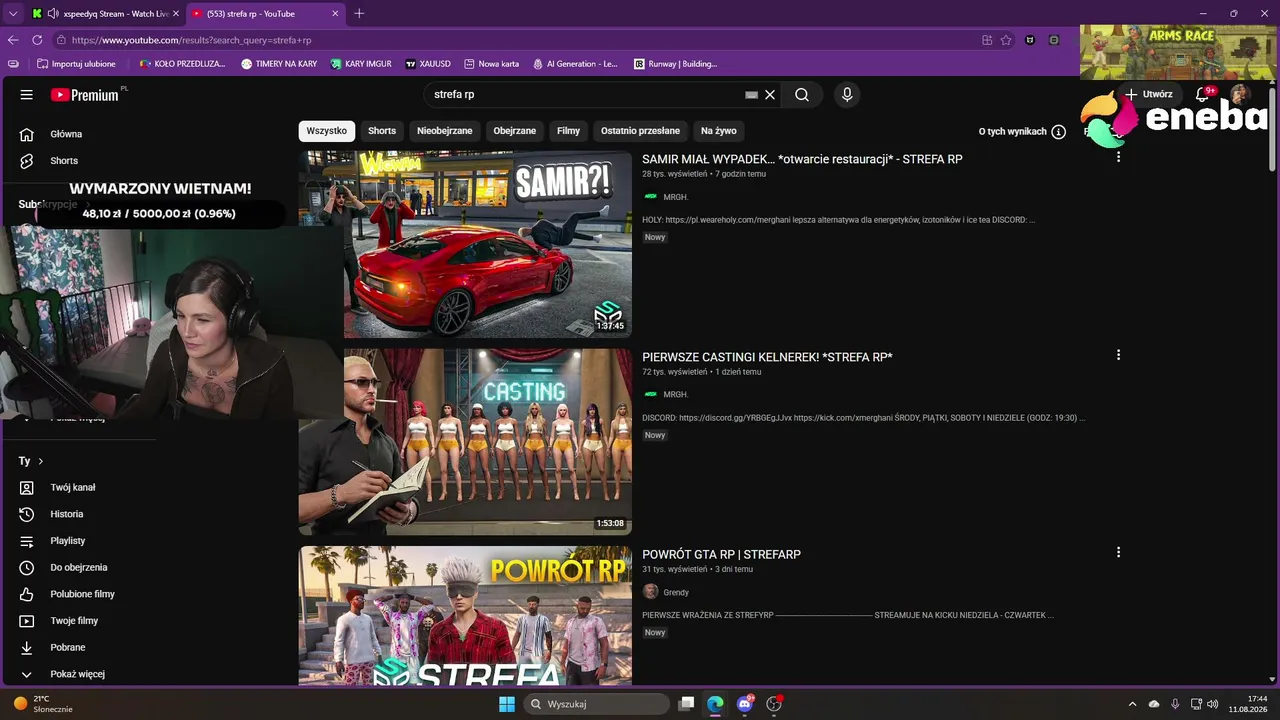Open the Importuj ulubione bookmark
Viewport: 1280px width, 720px height.
pos(76,64)
